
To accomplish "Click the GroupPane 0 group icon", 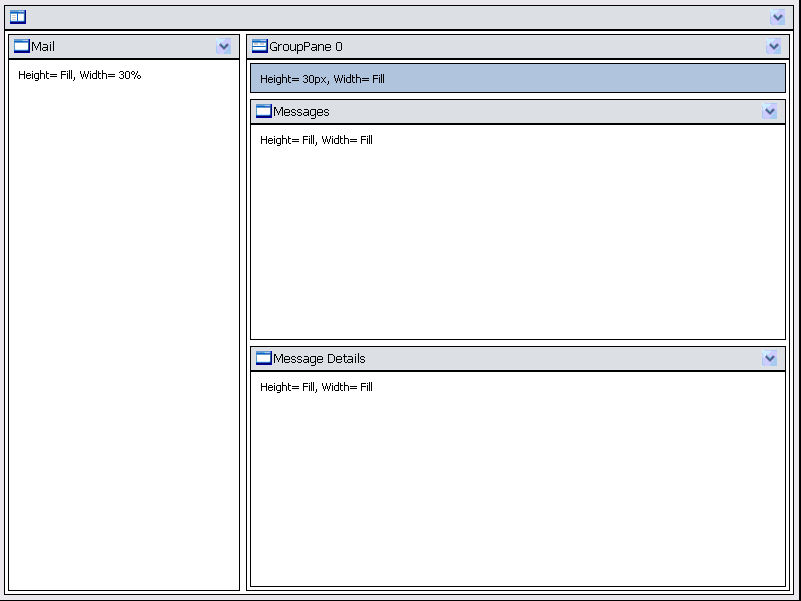I will tap(259, 46).
